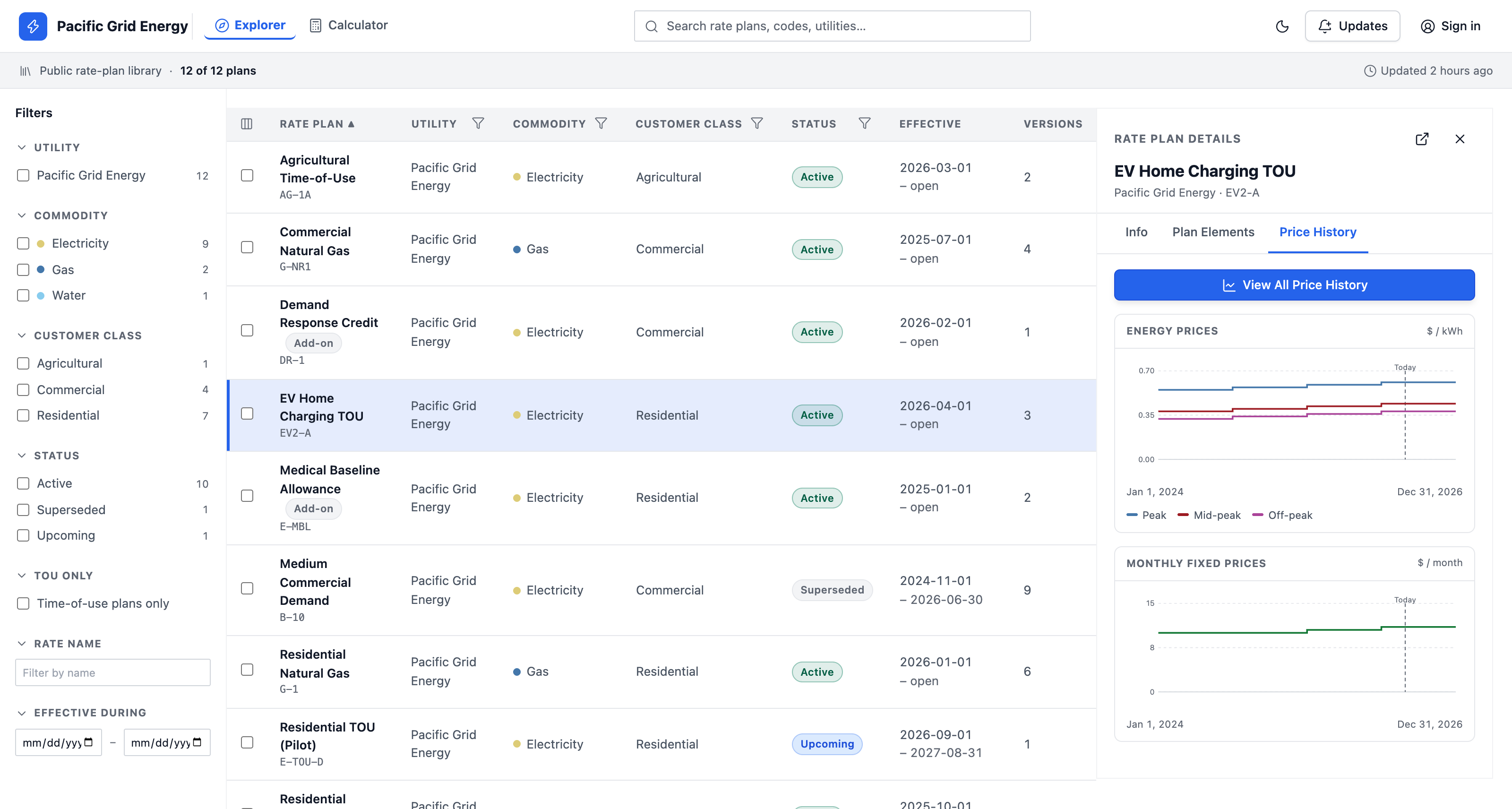Viewport: 1512px width, 809px height.
Task: Open details in new window icon
Action: click(x=1422, y=139)
